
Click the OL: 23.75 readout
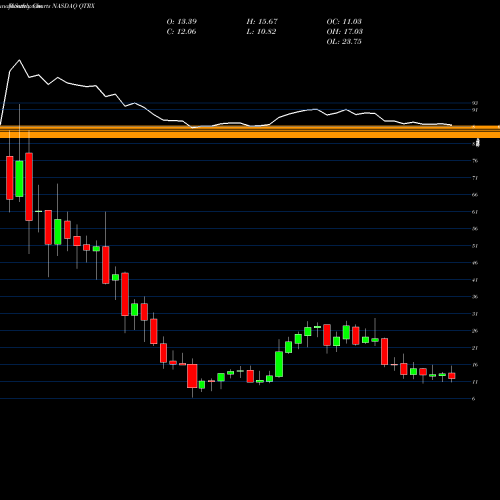[344, 42]
